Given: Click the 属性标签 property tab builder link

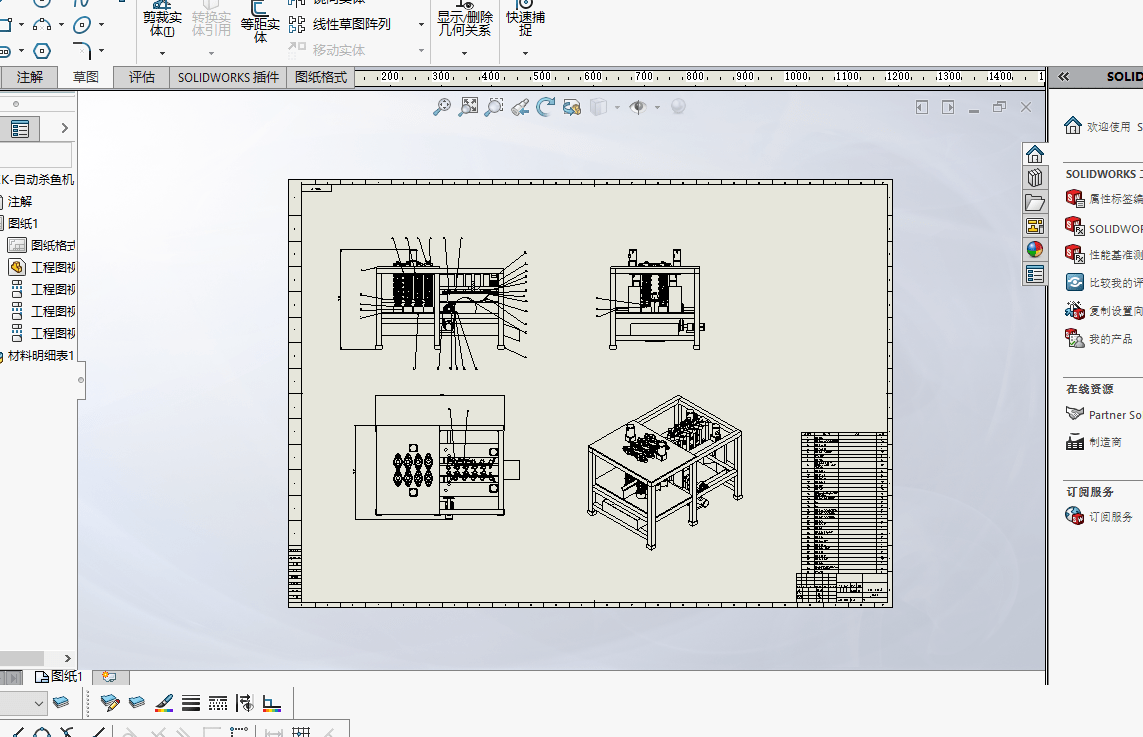Looking at the screenshot, I should tap(1104, 199).
